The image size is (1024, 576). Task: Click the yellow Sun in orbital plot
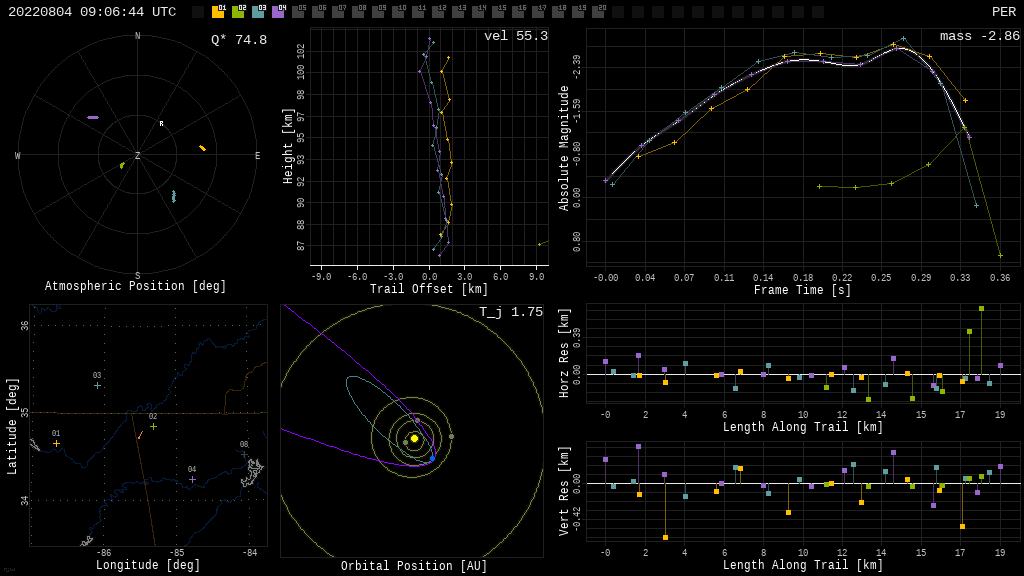pos(414,438)
